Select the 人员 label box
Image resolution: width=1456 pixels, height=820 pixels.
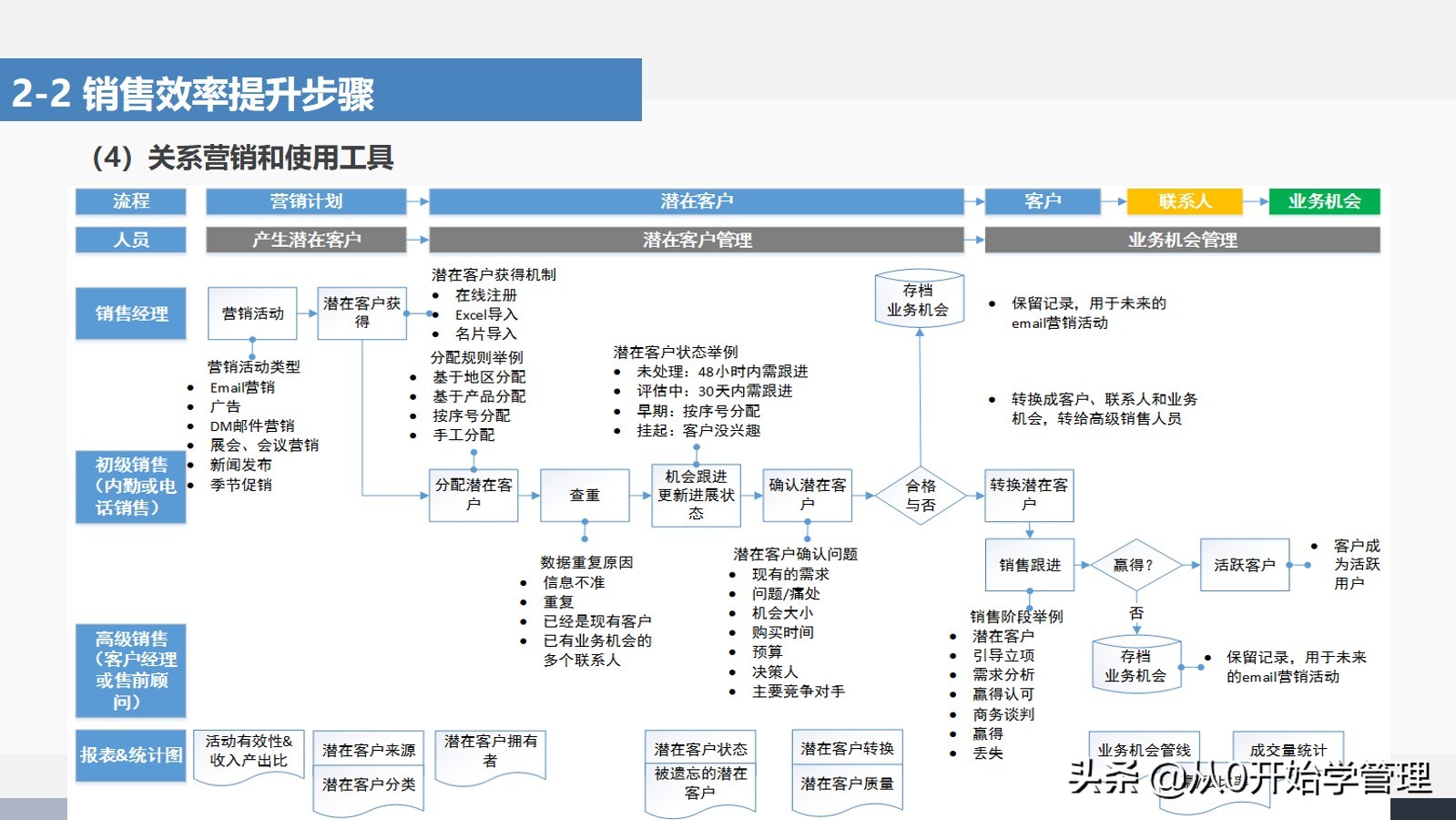click(131, 240)
